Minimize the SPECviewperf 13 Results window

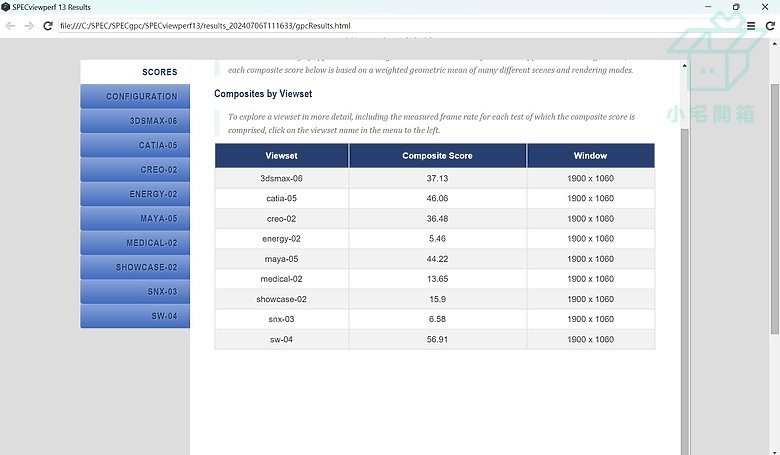click(708, 7)
